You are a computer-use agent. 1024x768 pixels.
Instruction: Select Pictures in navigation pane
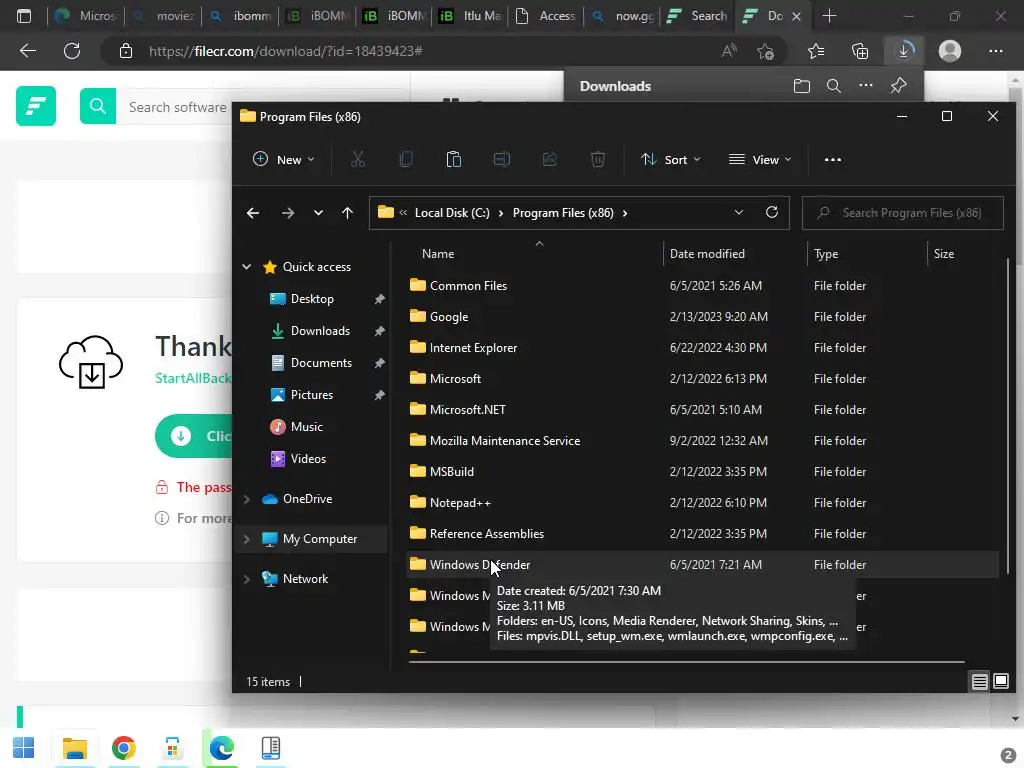click(x=312, y=394)
